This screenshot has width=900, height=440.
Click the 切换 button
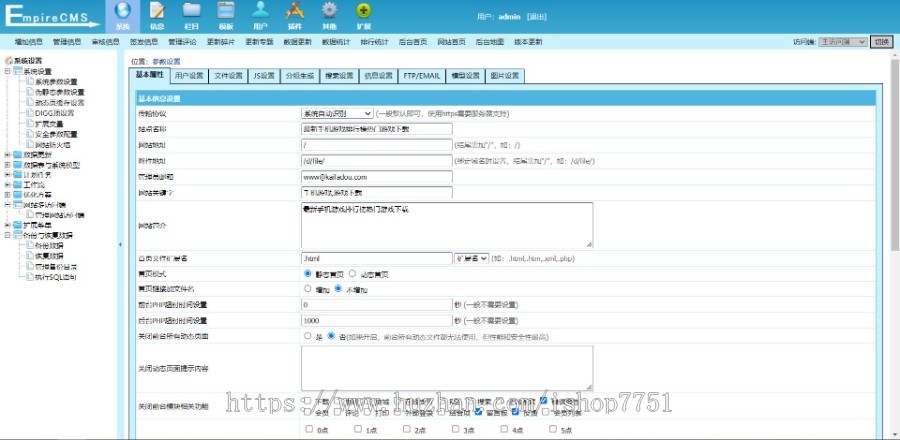(882, 42)
